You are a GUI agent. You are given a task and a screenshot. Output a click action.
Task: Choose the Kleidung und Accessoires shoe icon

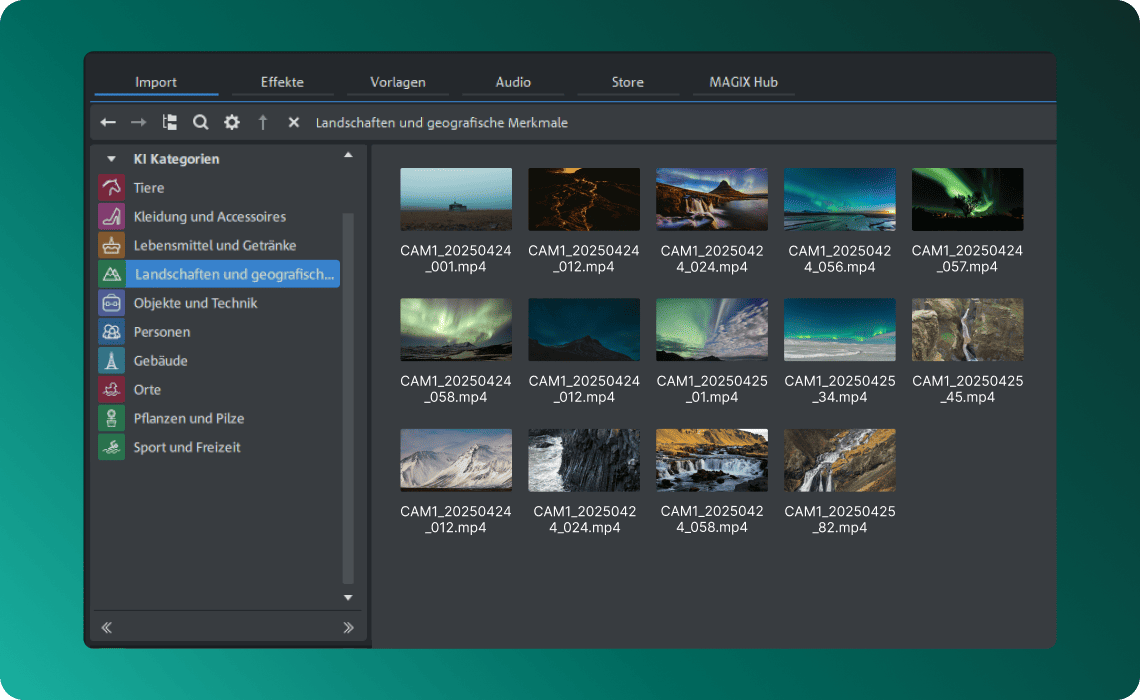[x=111, y=217]
